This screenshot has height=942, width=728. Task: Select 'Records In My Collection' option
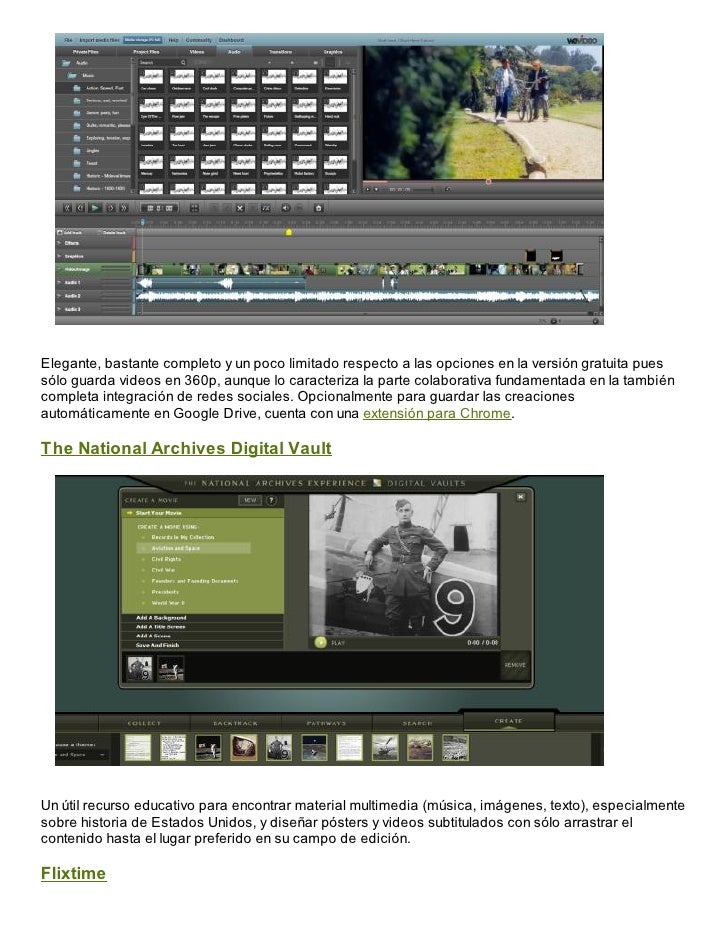pos(183,537)
